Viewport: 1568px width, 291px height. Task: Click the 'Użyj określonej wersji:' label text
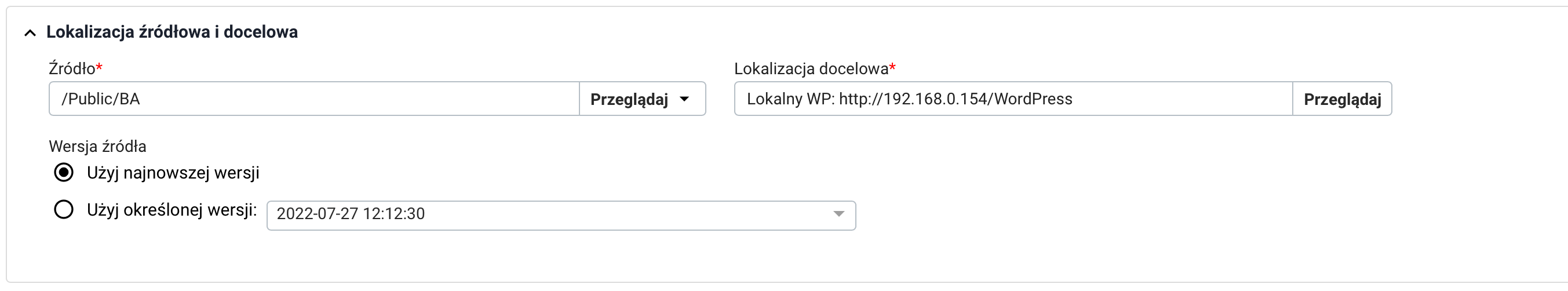172,210
